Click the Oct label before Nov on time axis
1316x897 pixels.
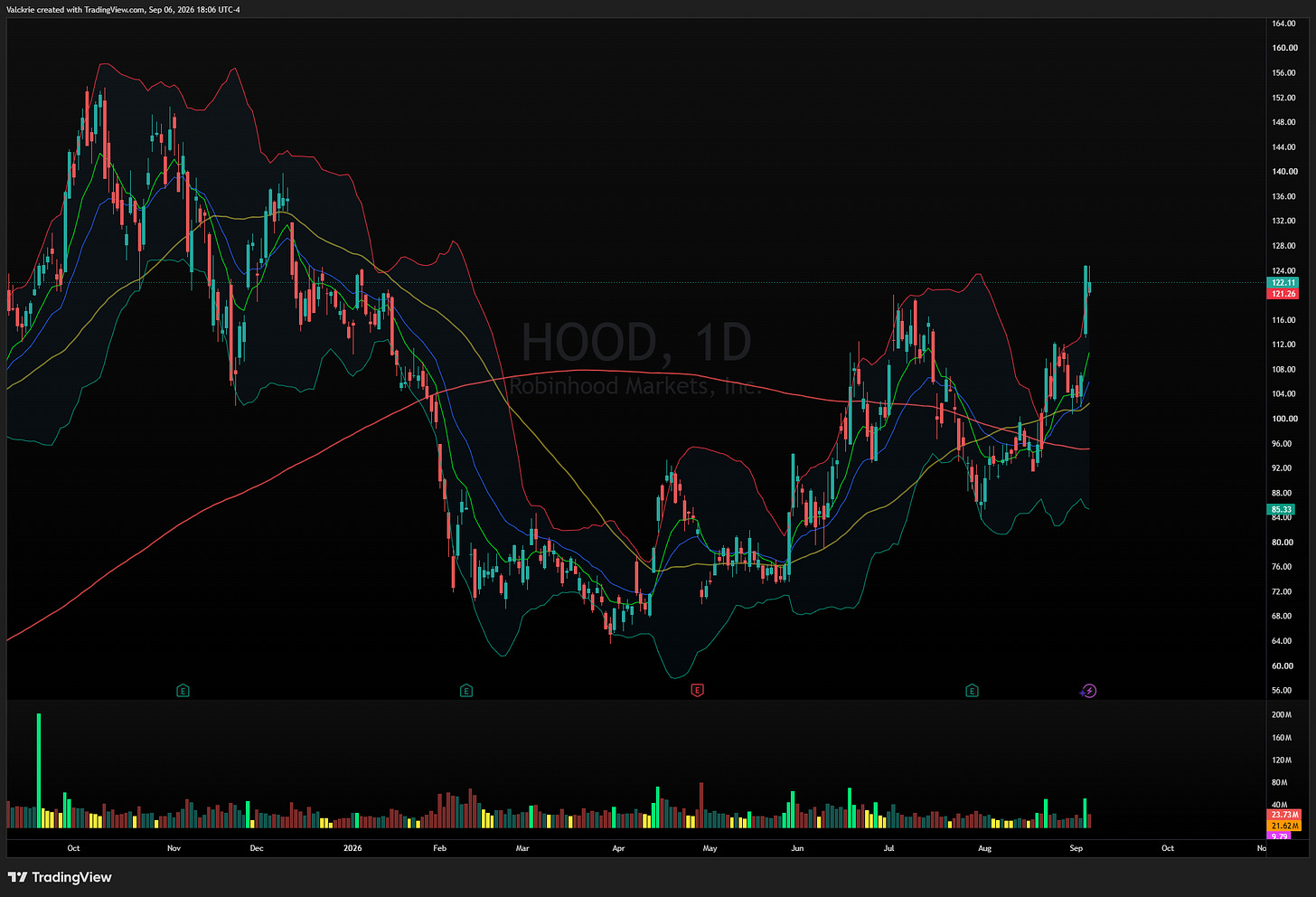(x=73, y=848)
